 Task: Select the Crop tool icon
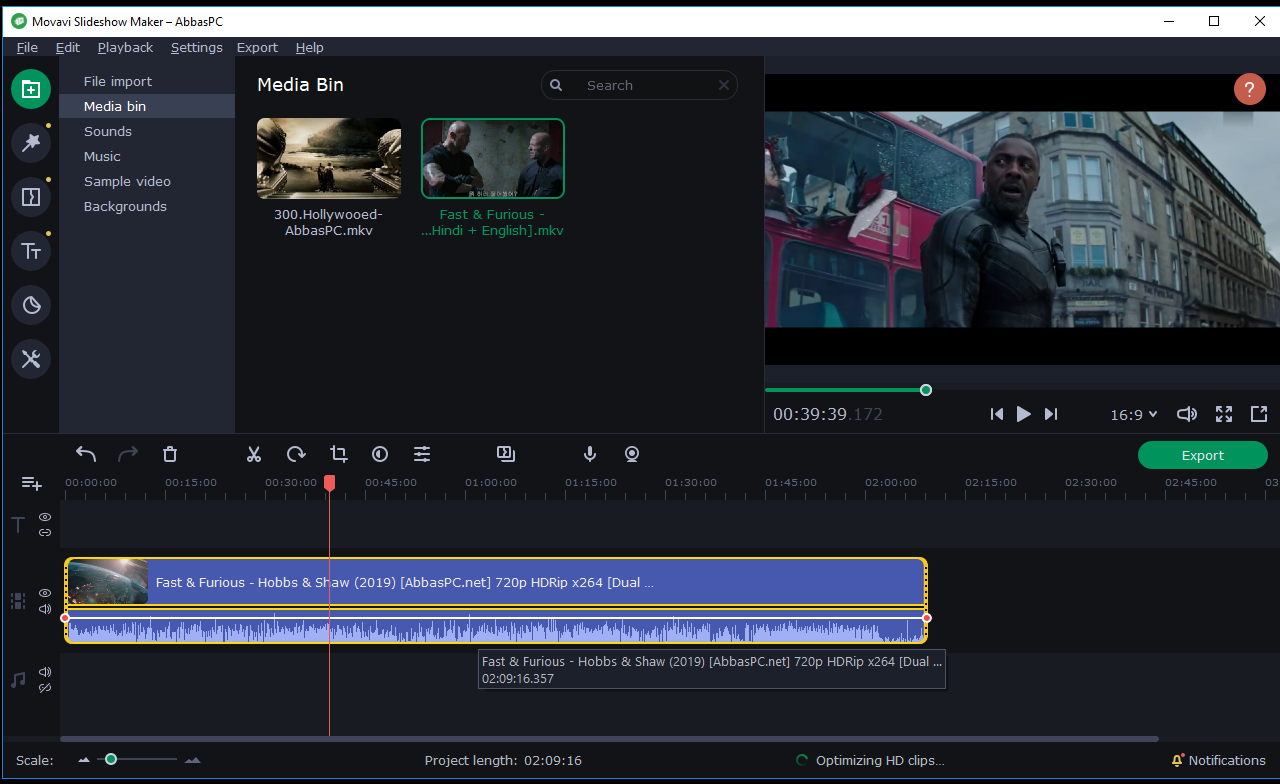click(x=339, y=454)
